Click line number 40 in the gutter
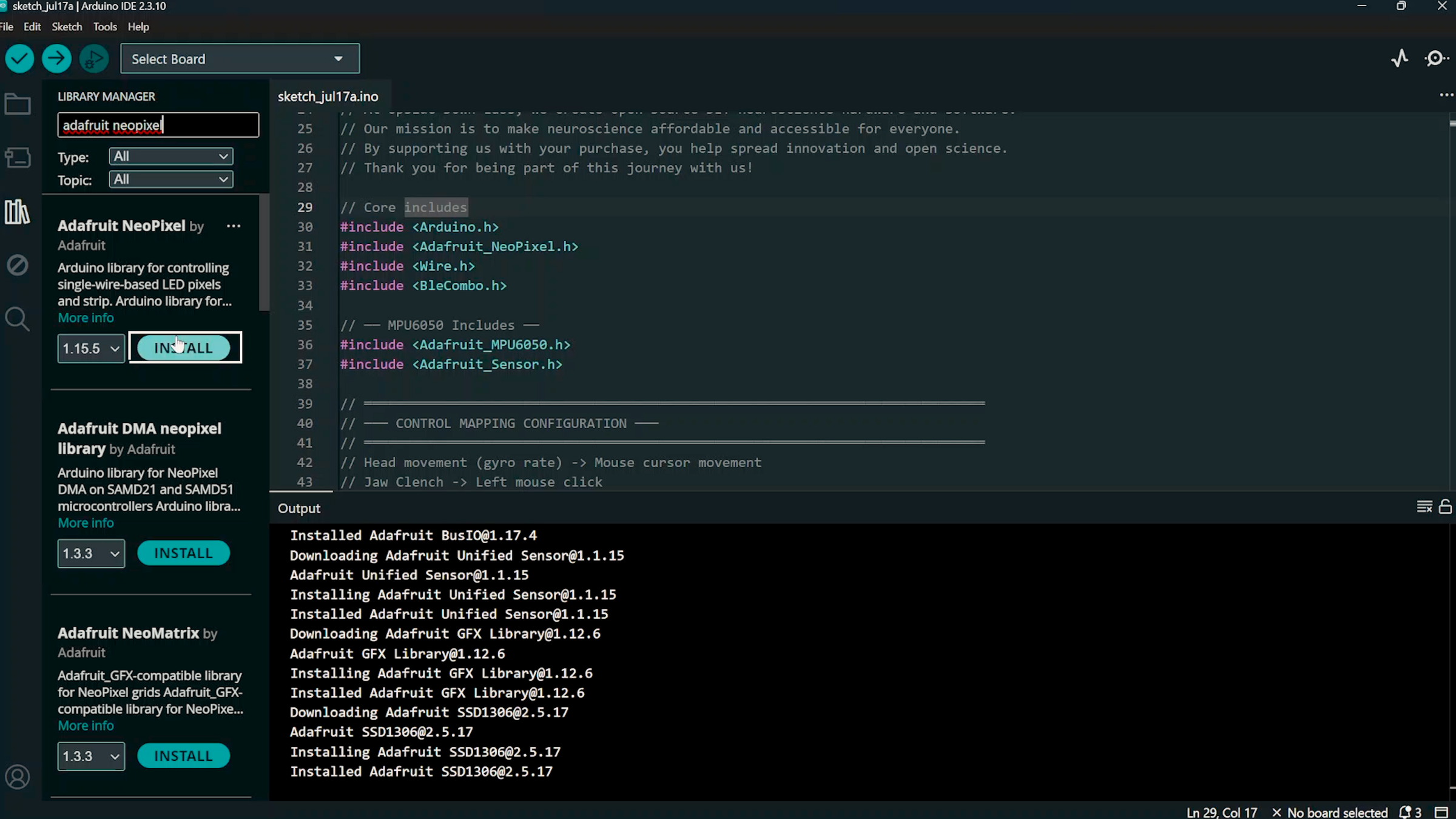Image resolution: width=1456 pixels, height=819 pixels. 305,423
